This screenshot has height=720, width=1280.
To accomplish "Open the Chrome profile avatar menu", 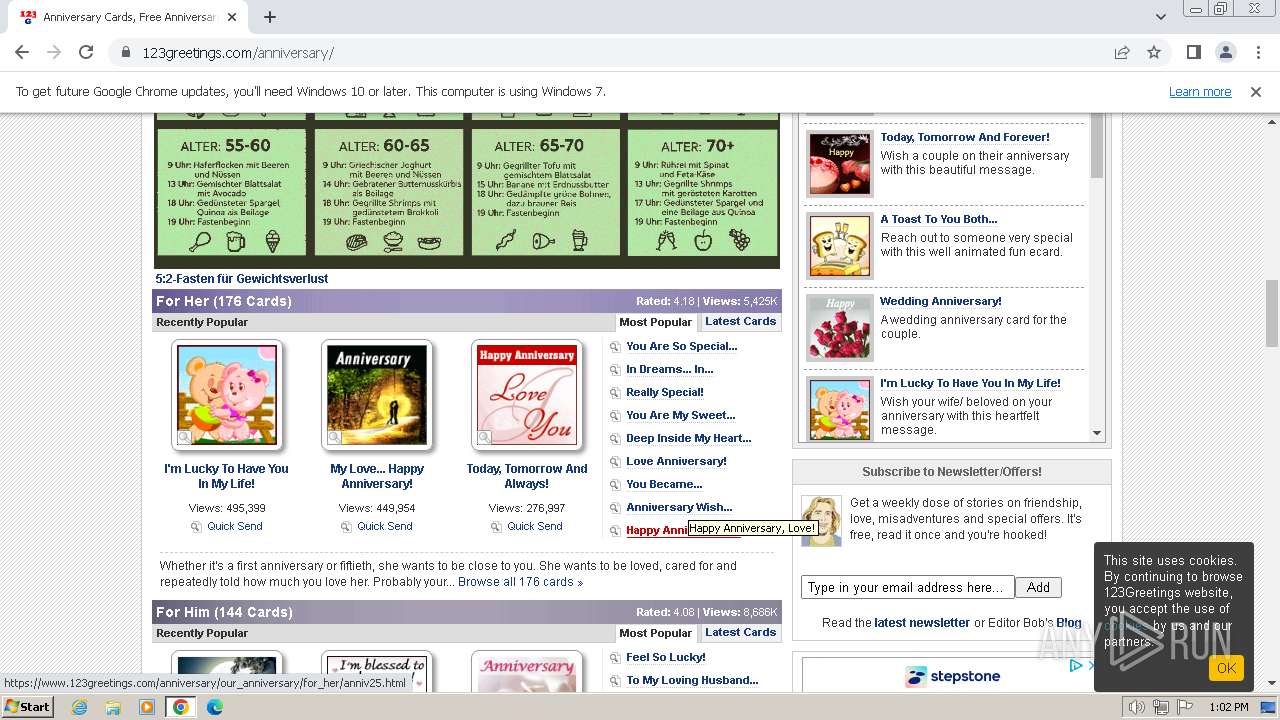I will (1225, 52).
